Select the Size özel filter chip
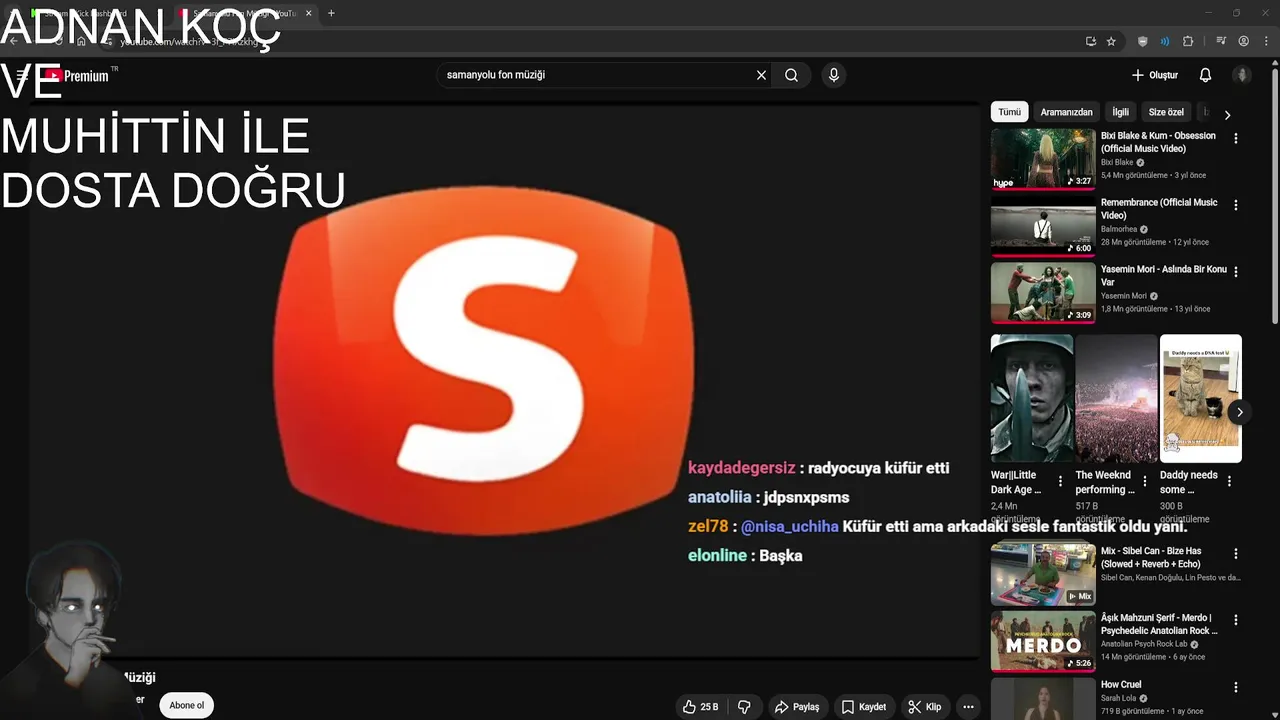Screen dimensions: 1280x720 [1166, 112]
